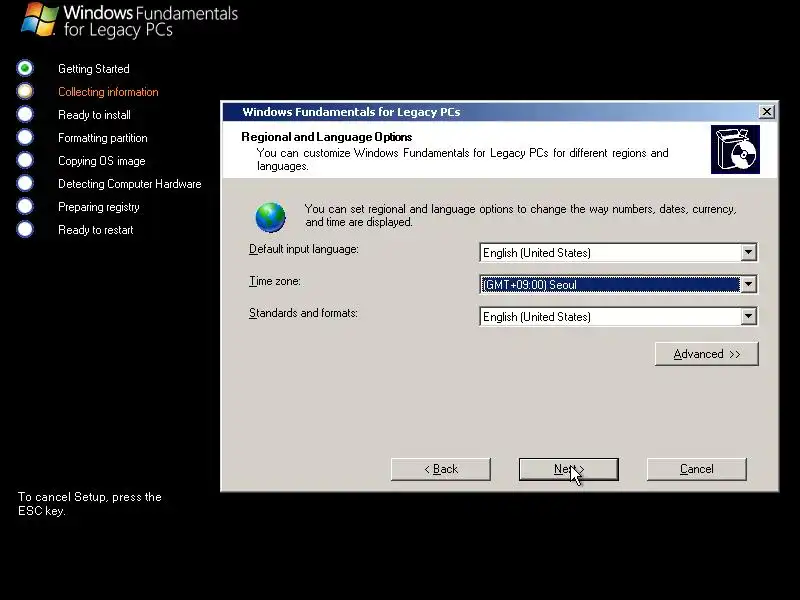
Task: Click the Windows flag logo
Action: point(39,19)
